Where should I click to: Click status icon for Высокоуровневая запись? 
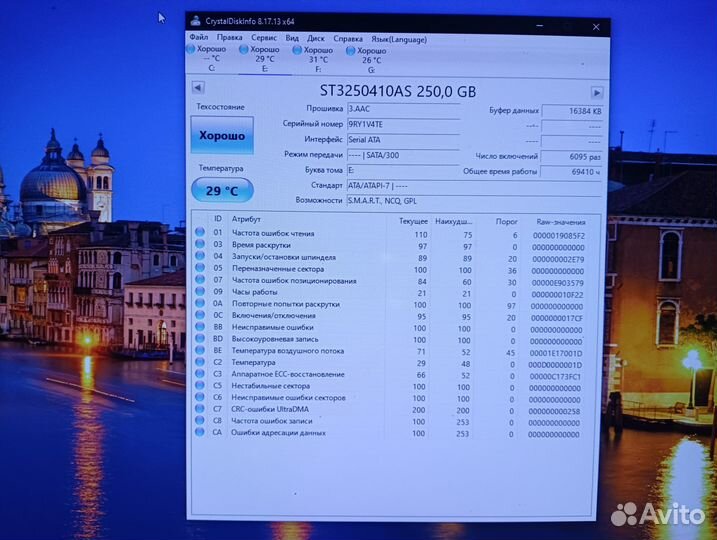[200, 338]
